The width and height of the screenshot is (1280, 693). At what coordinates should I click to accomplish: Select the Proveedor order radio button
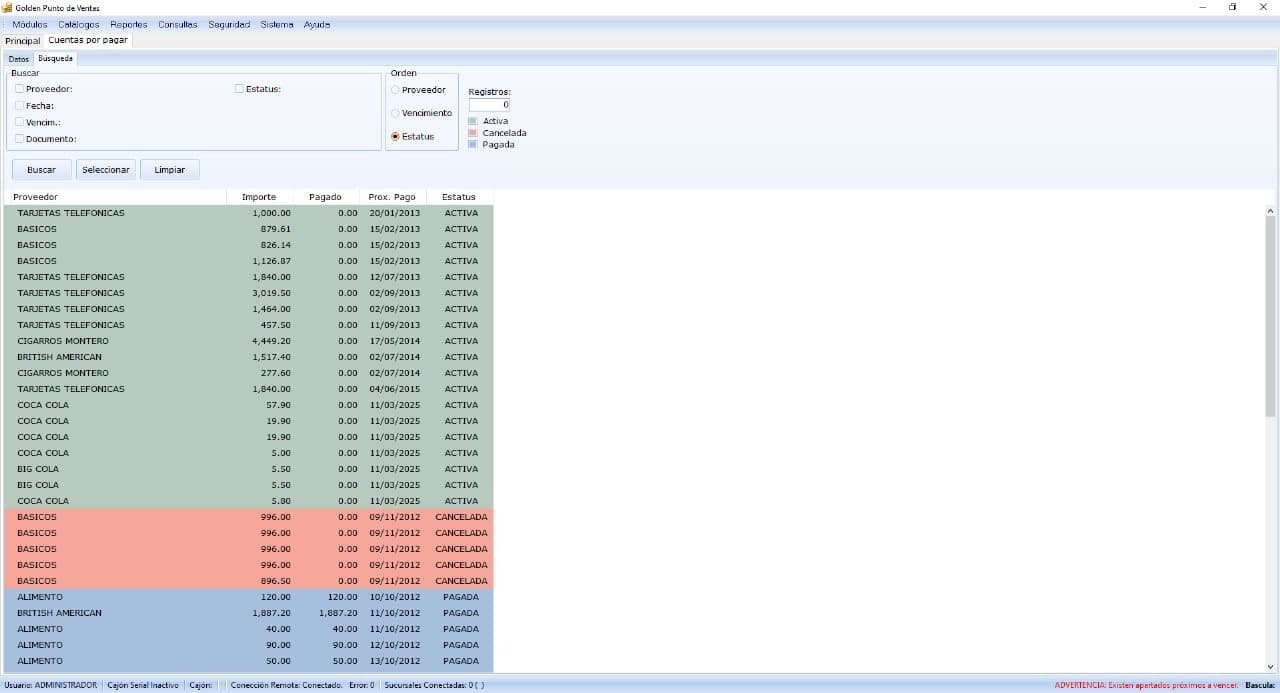click(395, 90)
